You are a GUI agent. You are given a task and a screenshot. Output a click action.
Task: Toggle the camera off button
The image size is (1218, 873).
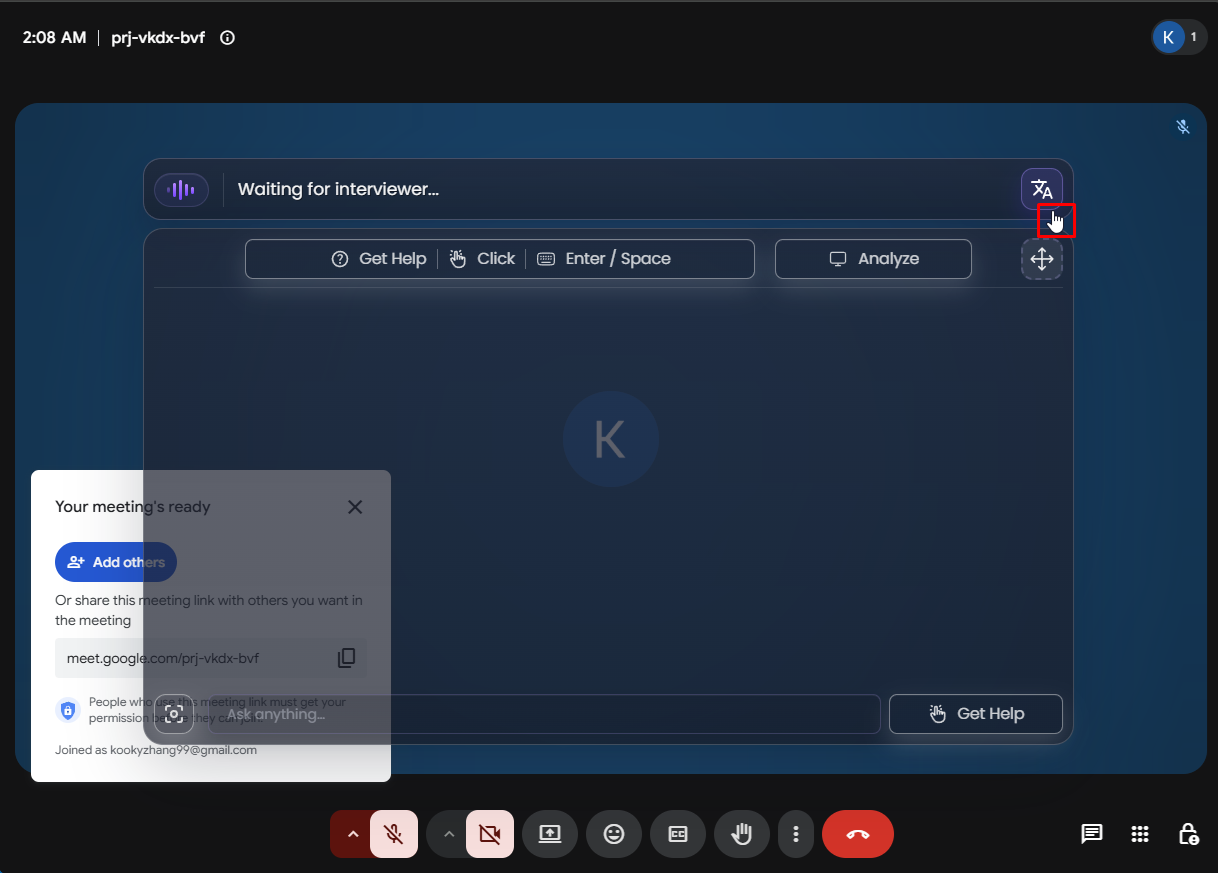(490, 834)
